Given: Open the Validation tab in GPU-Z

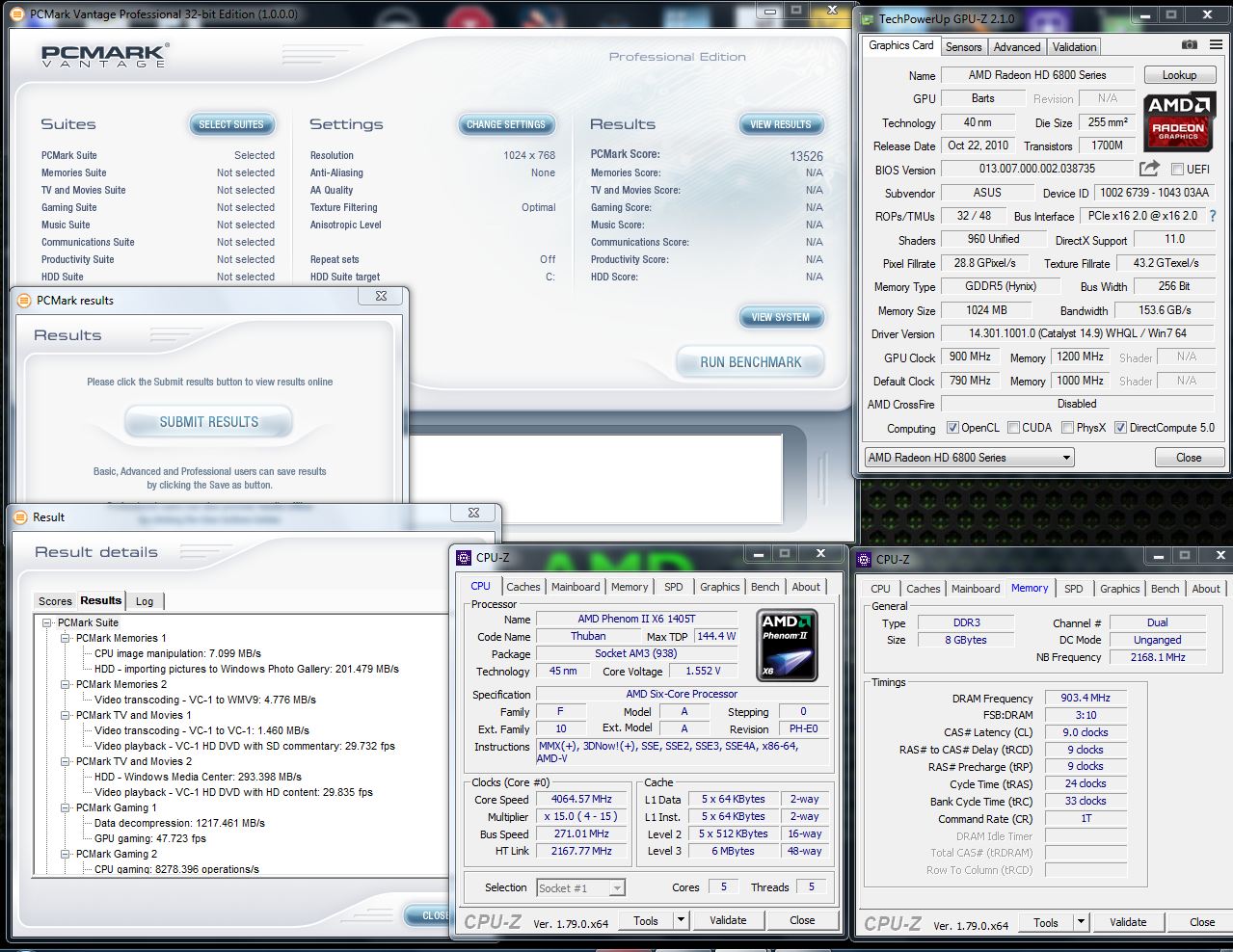Looking at the screenshot, I should [x=1074, y=47].
